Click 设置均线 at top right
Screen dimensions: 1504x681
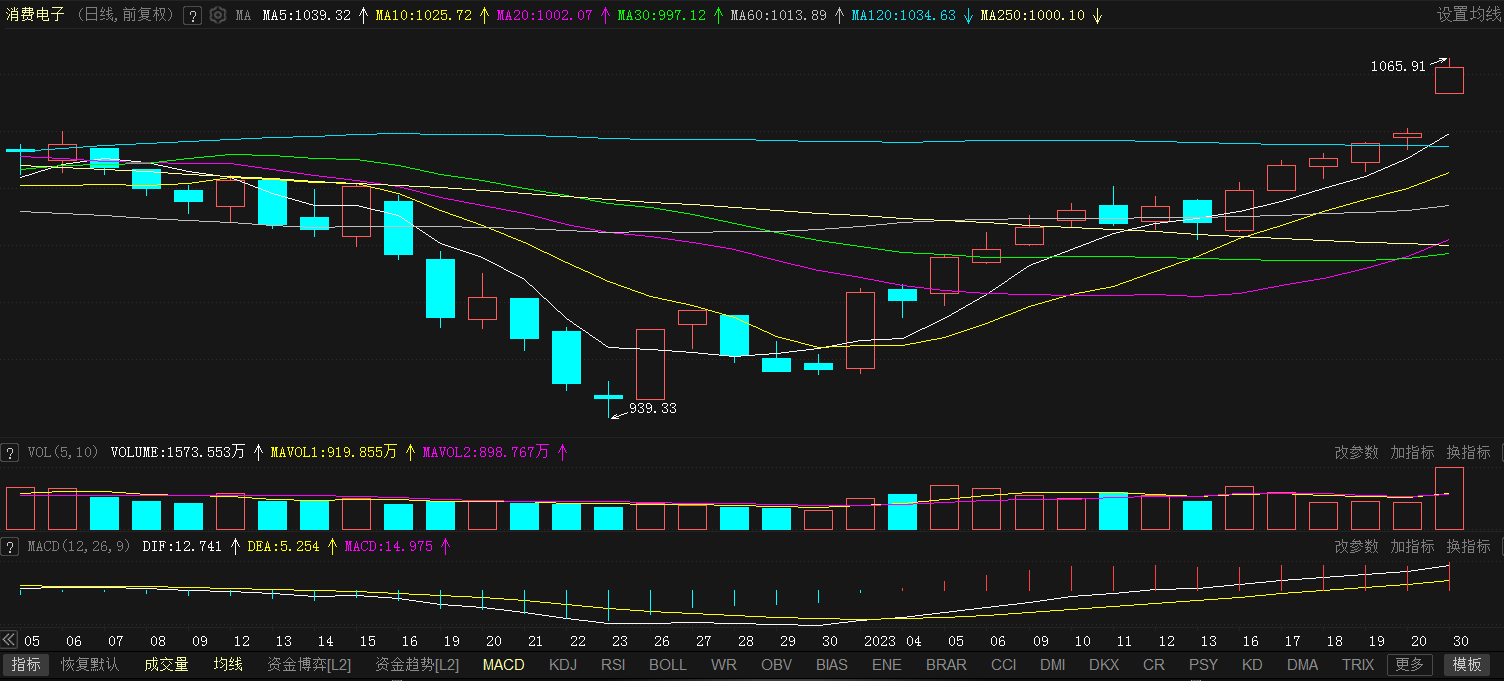tap(1468, 15)
